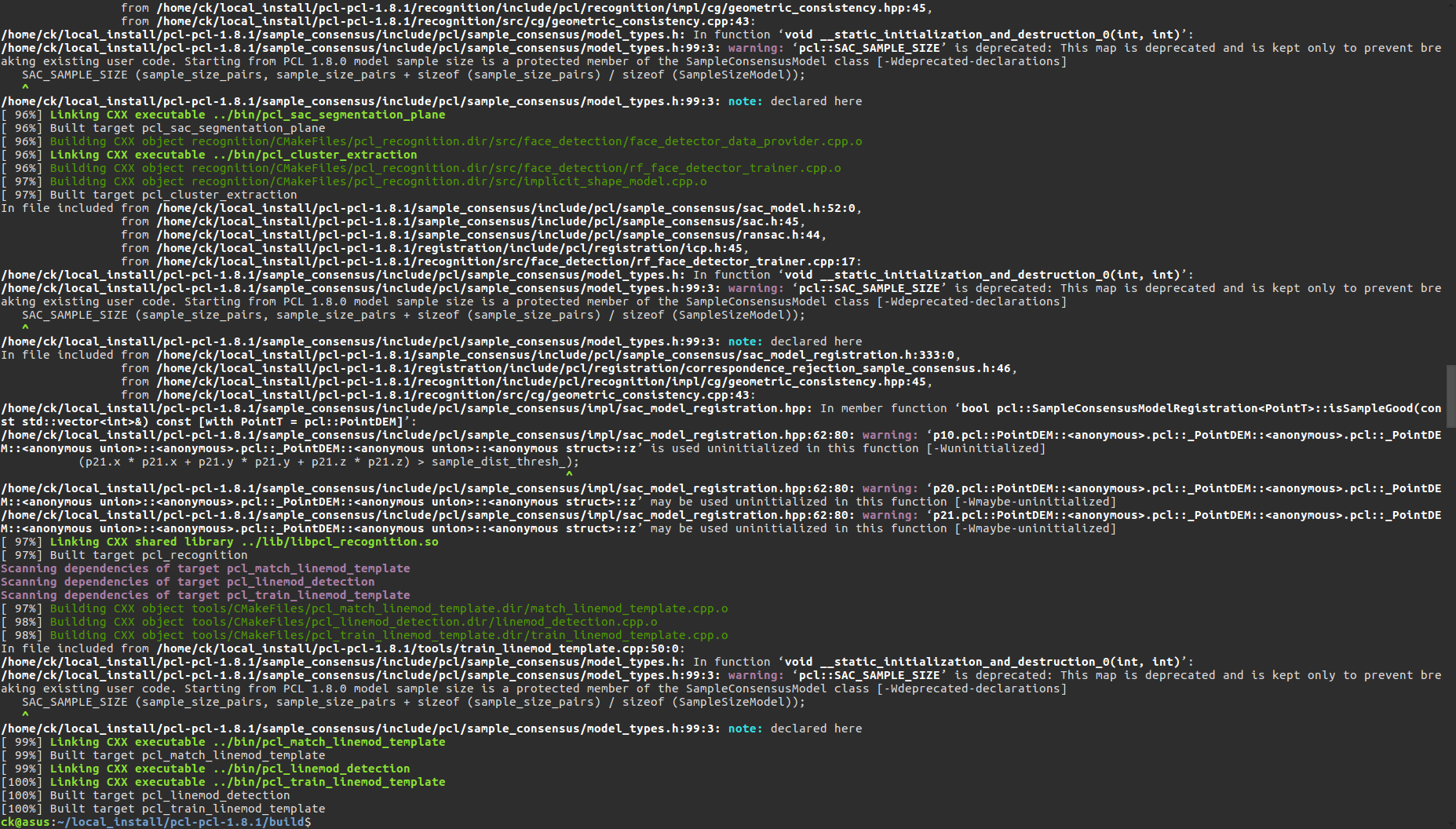Viewport: 1456px width, 829px height.
Task: Click the terminal scrollbar thumb on right edge
Action: (1451, 385)
